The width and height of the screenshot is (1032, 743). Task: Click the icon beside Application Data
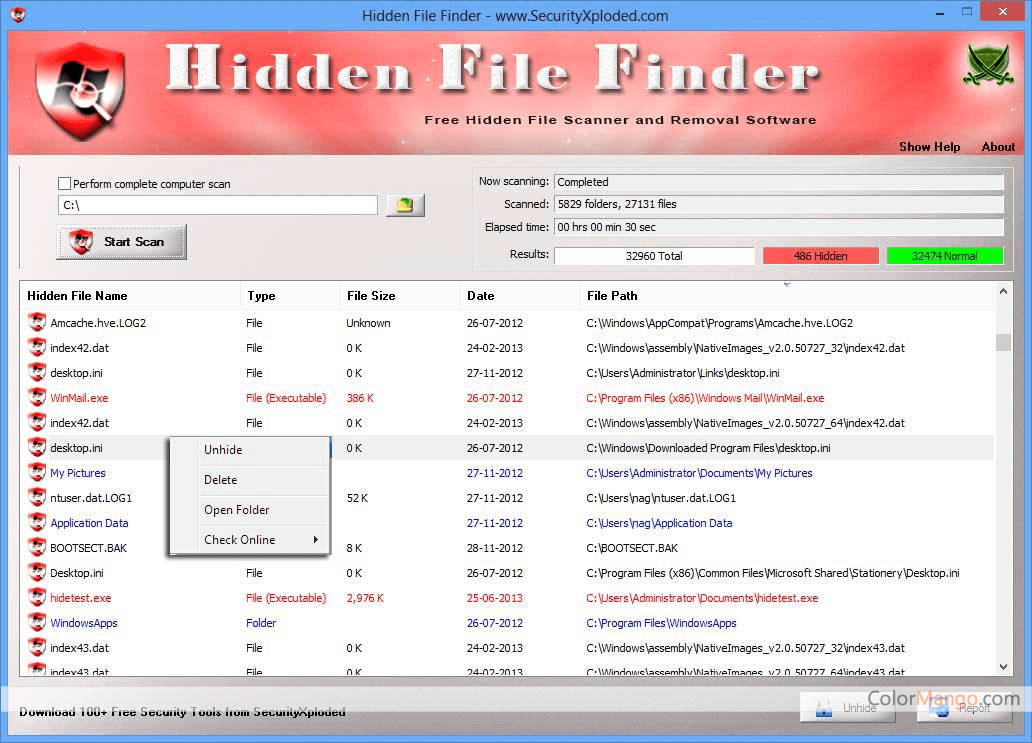click(x=37, y=523)
